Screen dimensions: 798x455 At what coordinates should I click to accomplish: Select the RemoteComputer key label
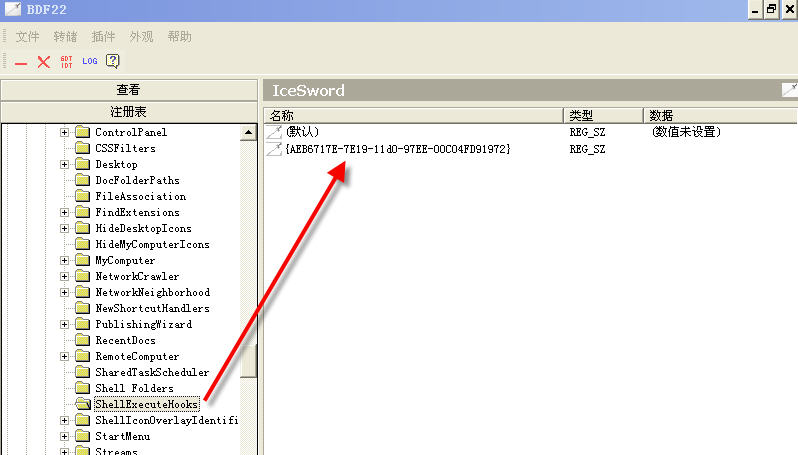(x=137, y=356)
